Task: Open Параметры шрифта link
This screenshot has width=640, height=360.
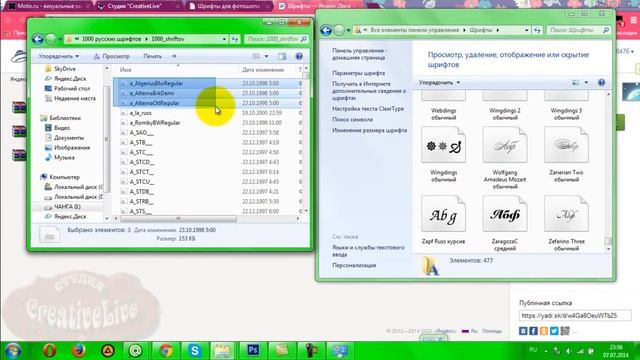Action: (x=358, y=73)
